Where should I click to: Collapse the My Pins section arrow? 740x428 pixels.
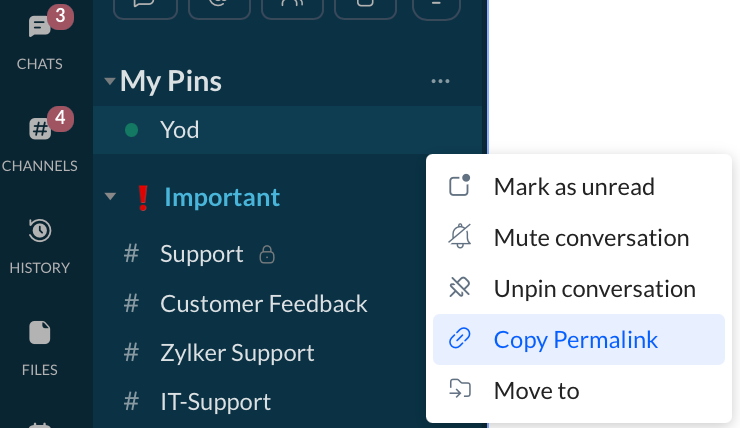pyautogui.click(x=109, y=81)
